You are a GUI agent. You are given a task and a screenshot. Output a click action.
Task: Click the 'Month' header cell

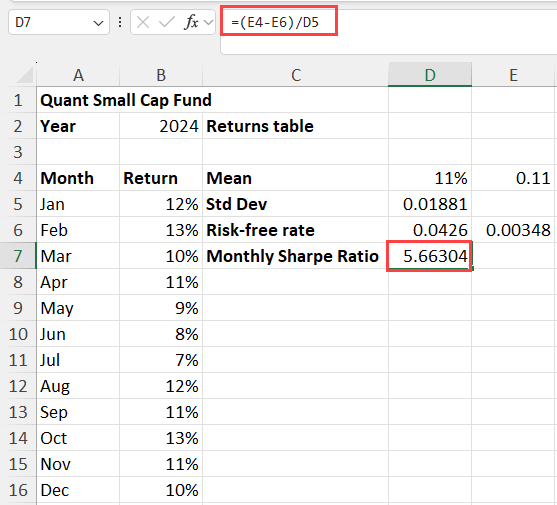pyautogui.click(x=78, y=178)
